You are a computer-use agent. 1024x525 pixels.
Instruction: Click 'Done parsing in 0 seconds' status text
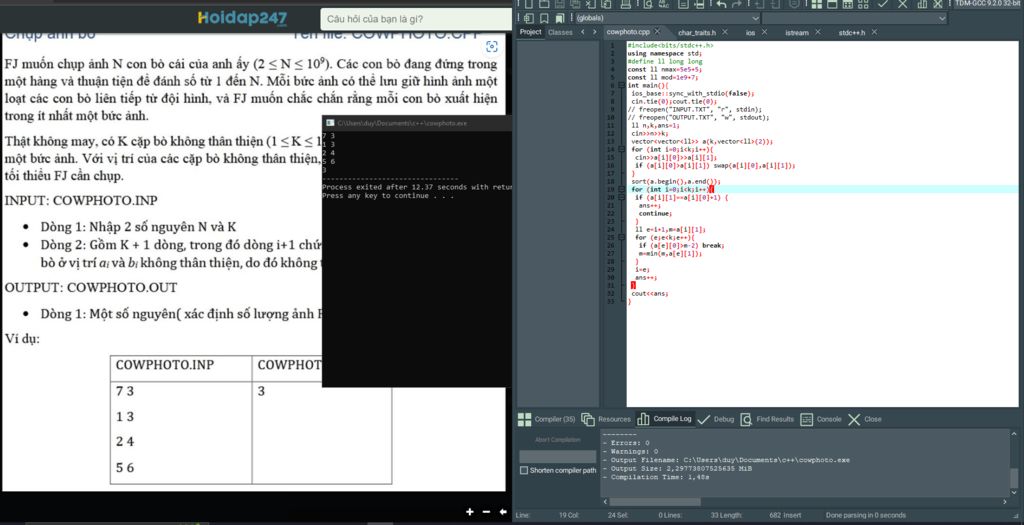click(865, 515)
